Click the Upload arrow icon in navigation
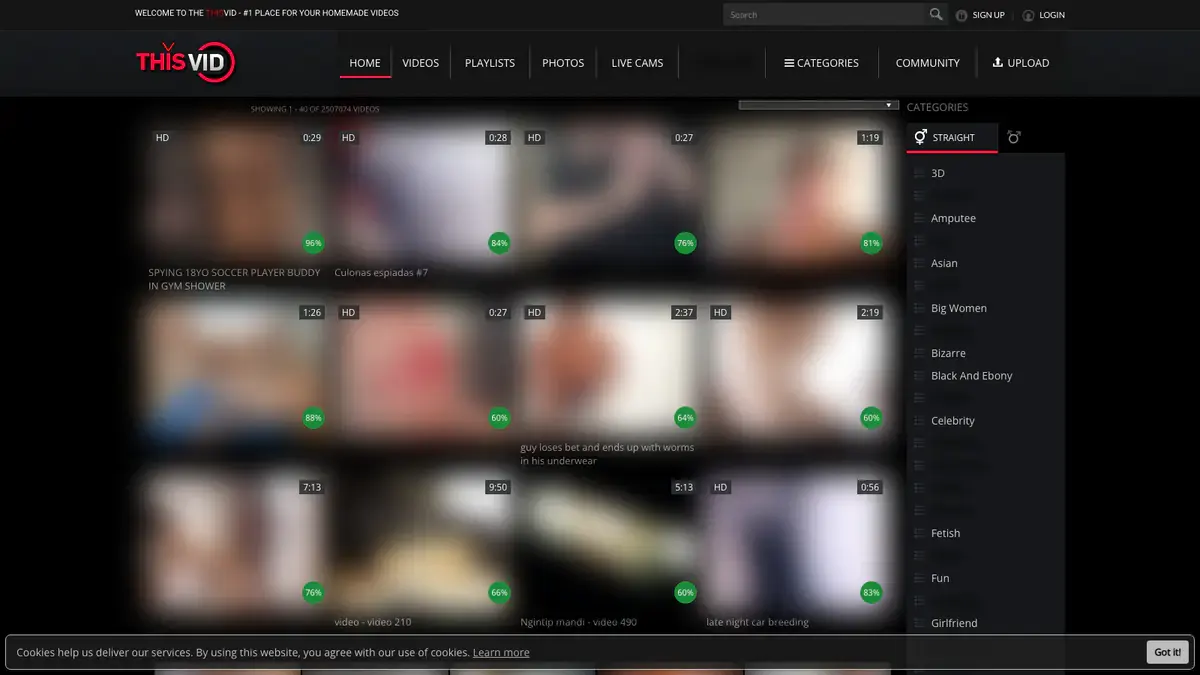Viewport: 1200px width, 675px height. tap(997, 62)
